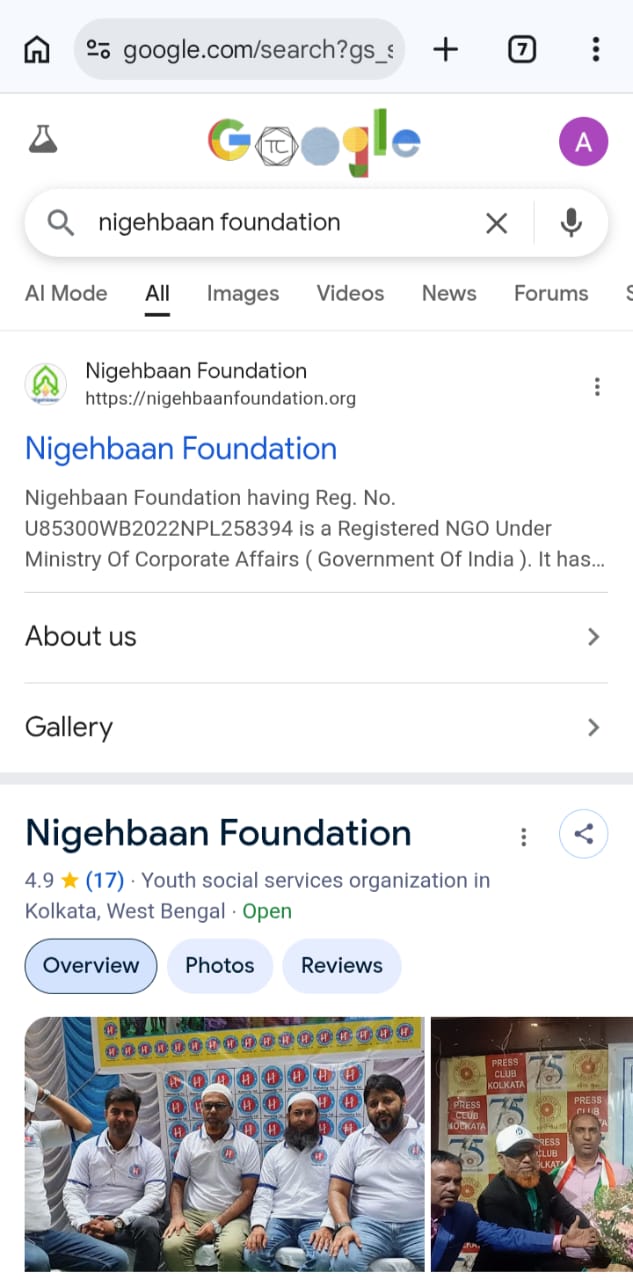633x1280 pixels.
Task: Open the first Nigehbaan Foundation photo thumbnail
Action: 223,1143
